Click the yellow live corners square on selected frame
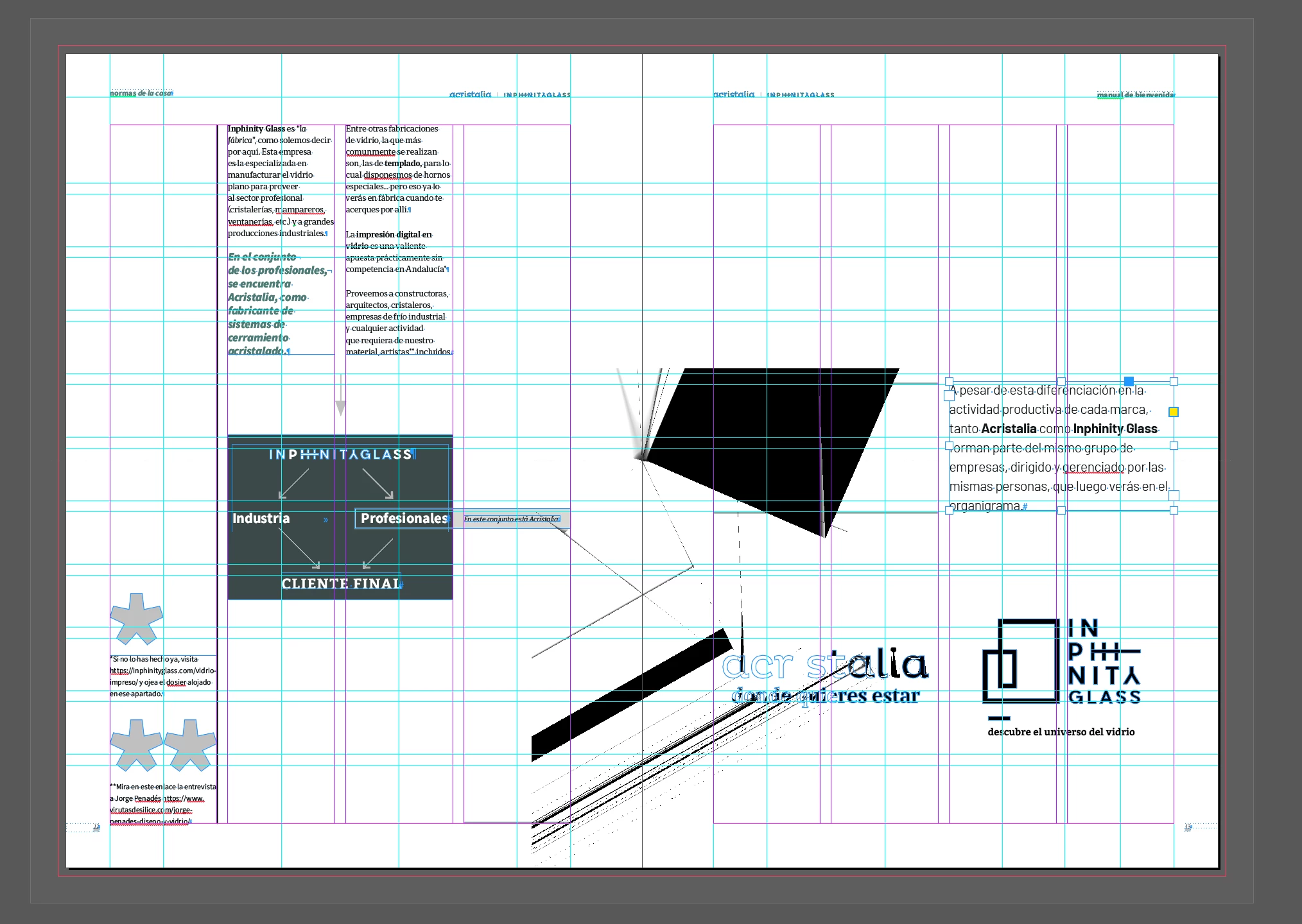The height and width of the screenshot is (924, 1302). 1174,412
